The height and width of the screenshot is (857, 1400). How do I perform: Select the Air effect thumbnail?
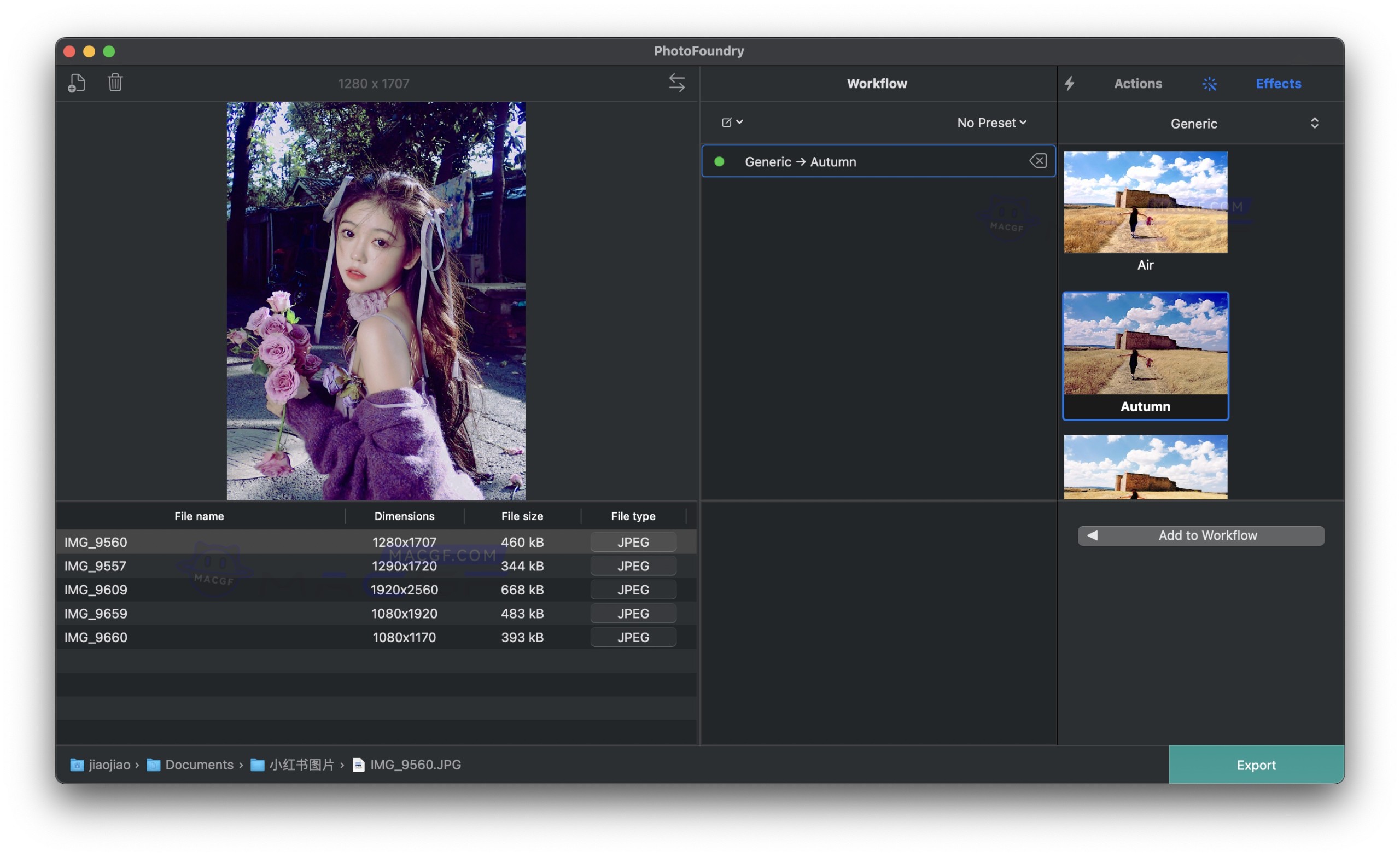tap(1145, 202)
